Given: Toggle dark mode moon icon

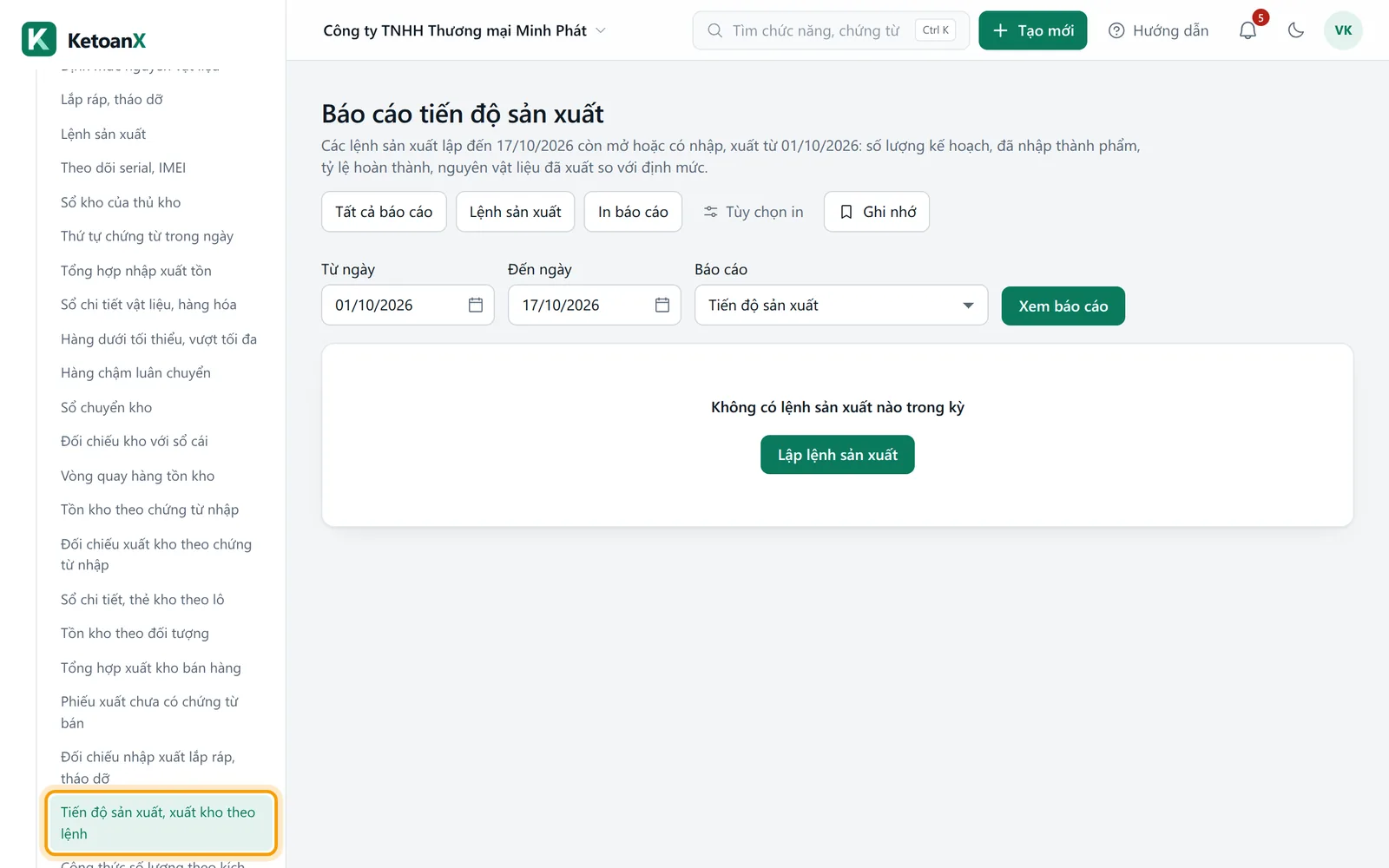Looking at the screenshot, I should [x=1296, y=30].
